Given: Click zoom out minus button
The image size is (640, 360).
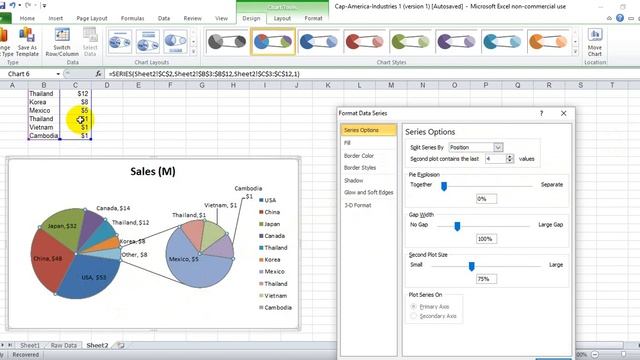Looking at the screenshot, I should point(595,354).
